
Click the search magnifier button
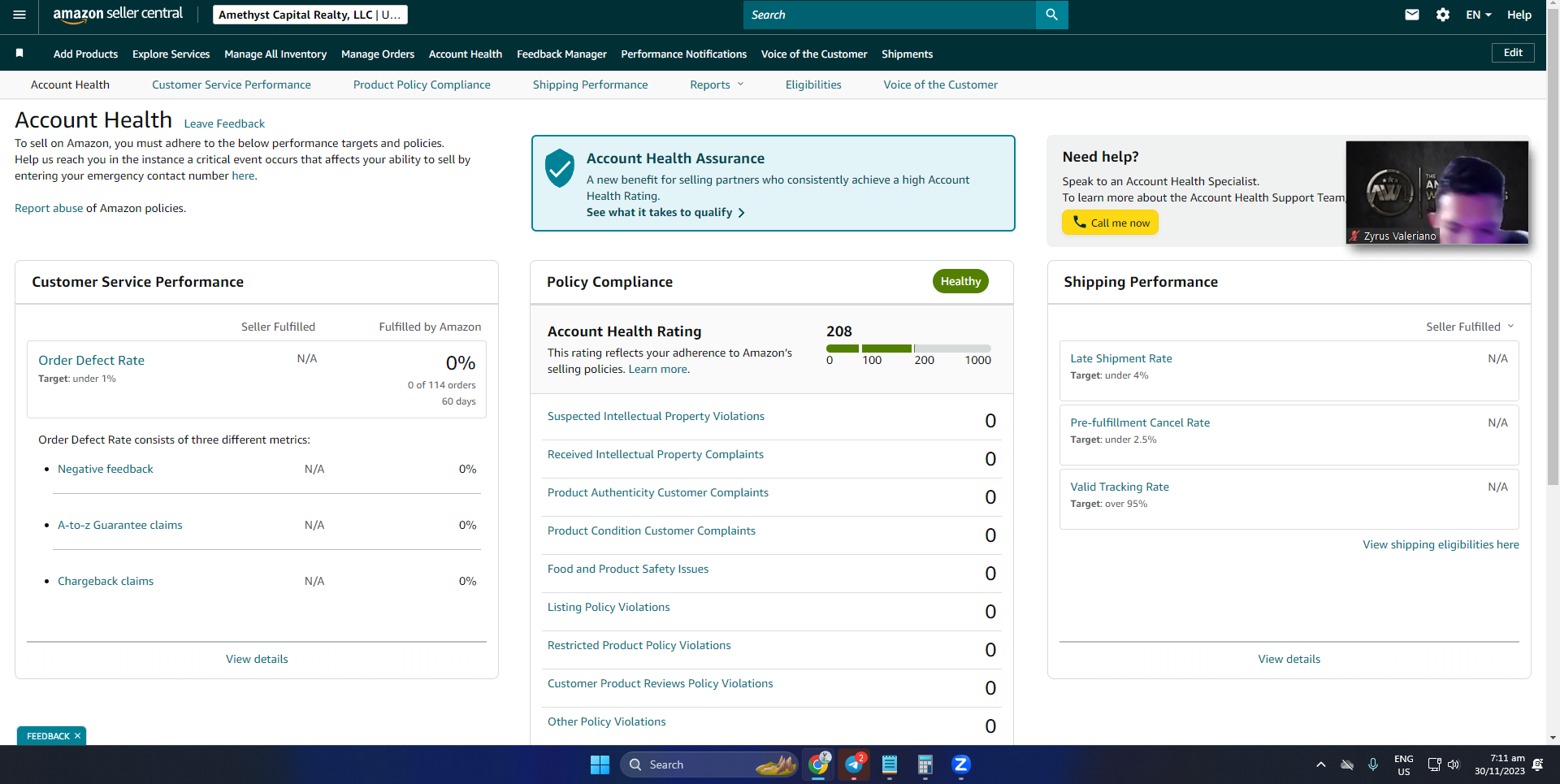(1051, 15)
